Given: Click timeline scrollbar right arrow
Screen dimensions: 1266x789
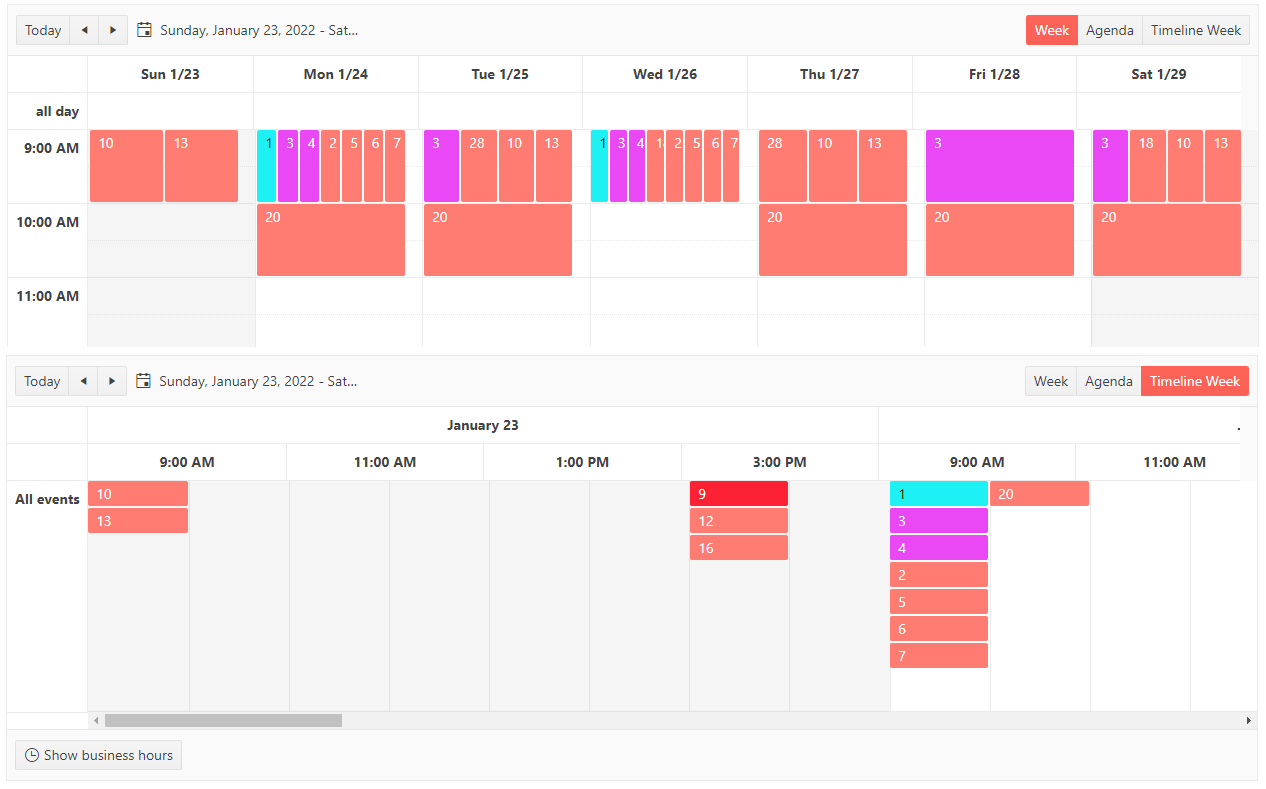Looking at the screenshot, I should pos(1248,720).
